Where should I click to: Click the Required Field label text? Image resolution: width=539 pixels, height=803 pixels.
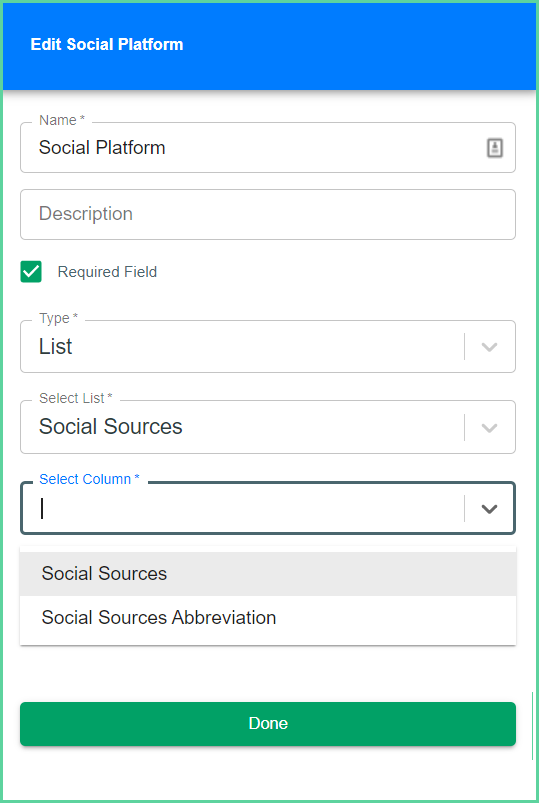coord(107,272)
